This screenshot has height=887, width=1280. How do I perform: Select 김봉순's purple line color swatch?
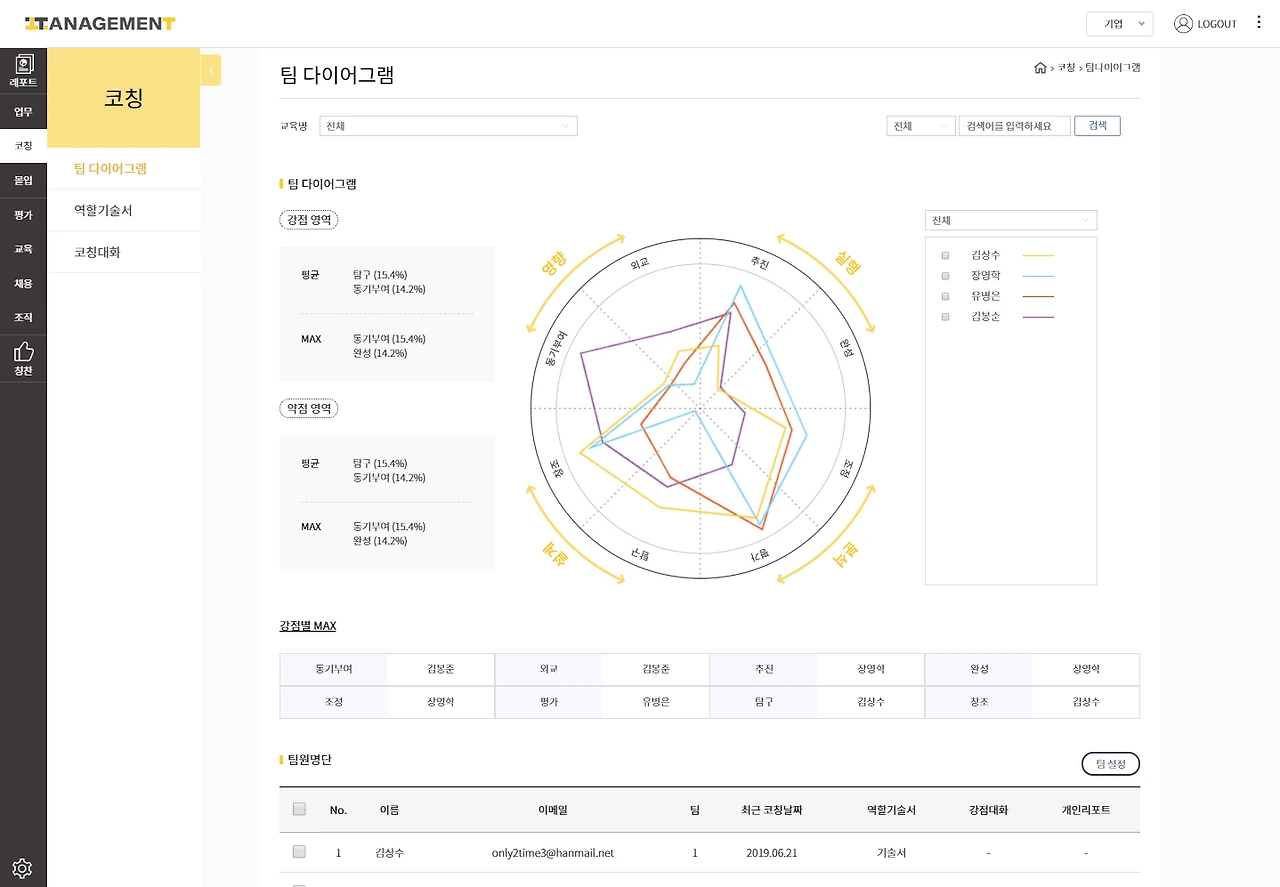click(1037, 316)
